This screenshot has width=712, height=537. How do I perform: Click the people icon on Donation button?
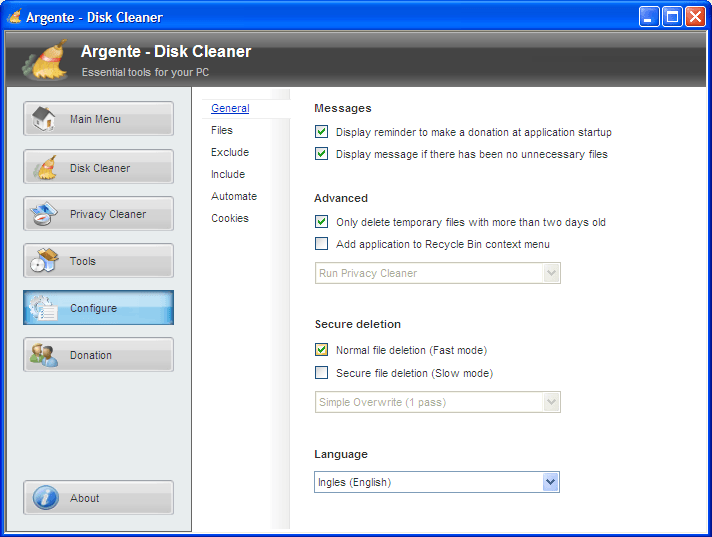44,355
